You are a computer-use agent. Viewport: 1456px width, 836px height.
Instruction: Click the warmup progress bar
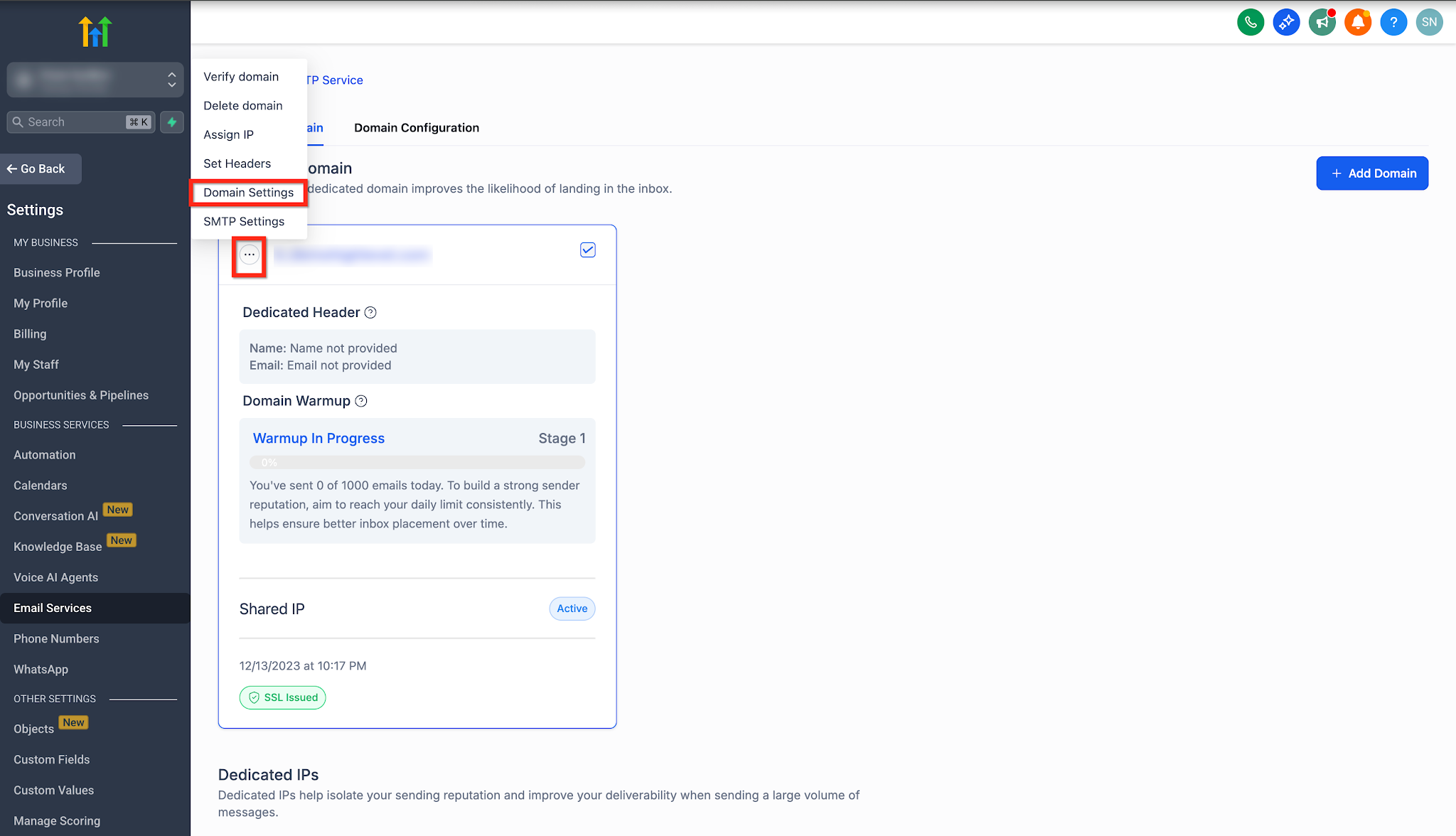point(417,463)
